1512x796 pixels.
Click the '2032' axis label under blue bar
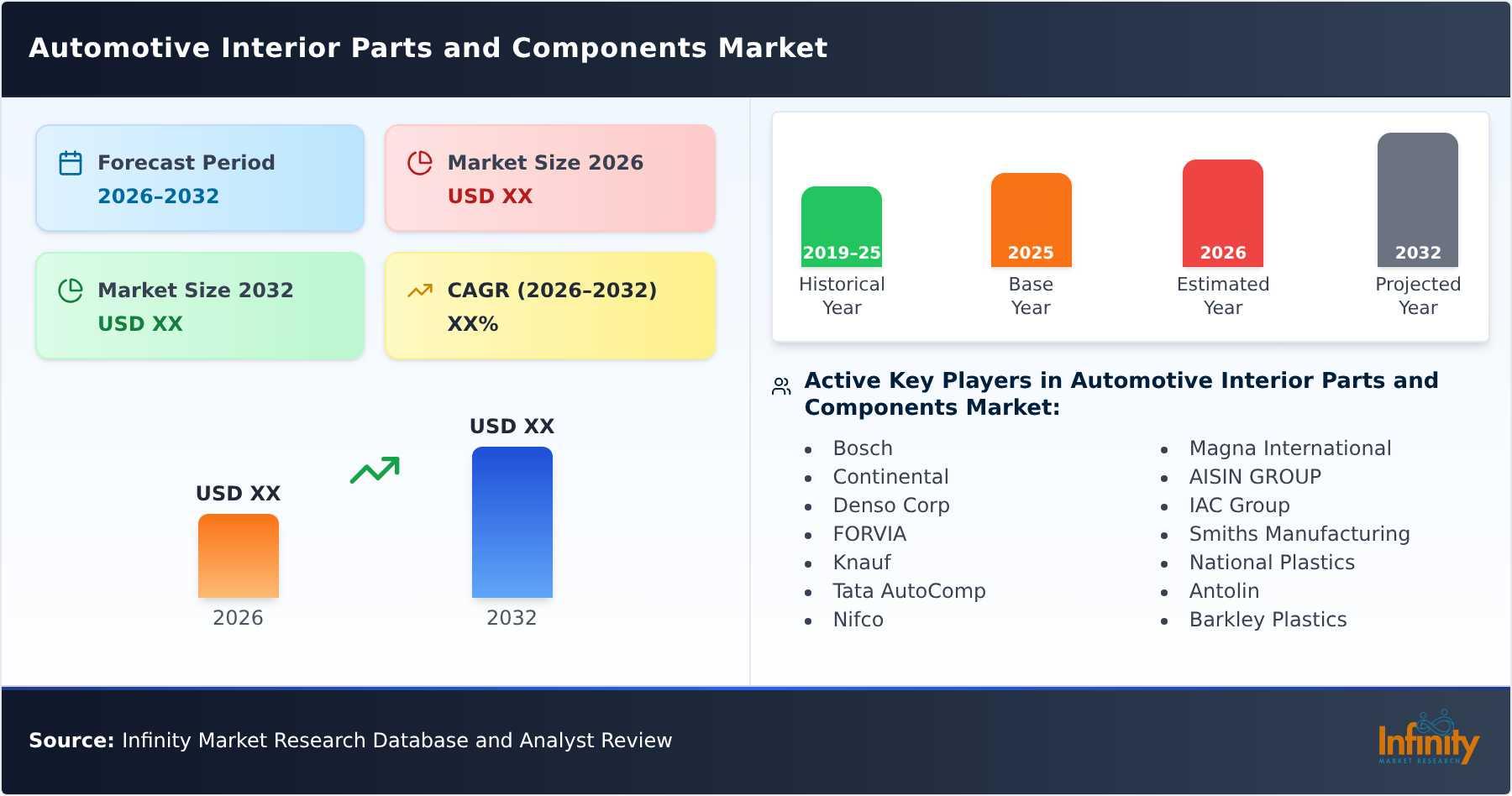(512, 618)
